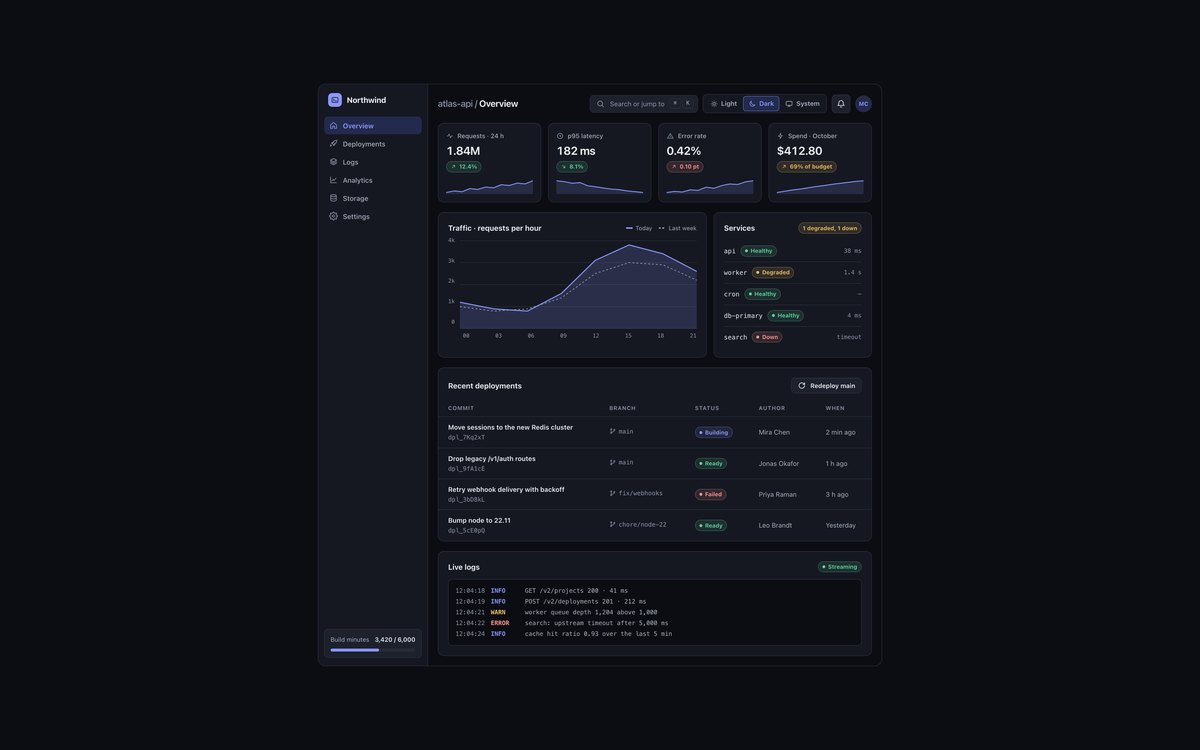Click the Storage database icon
This screenshot has width=1200, height=750.
click(x=334, y=198)
